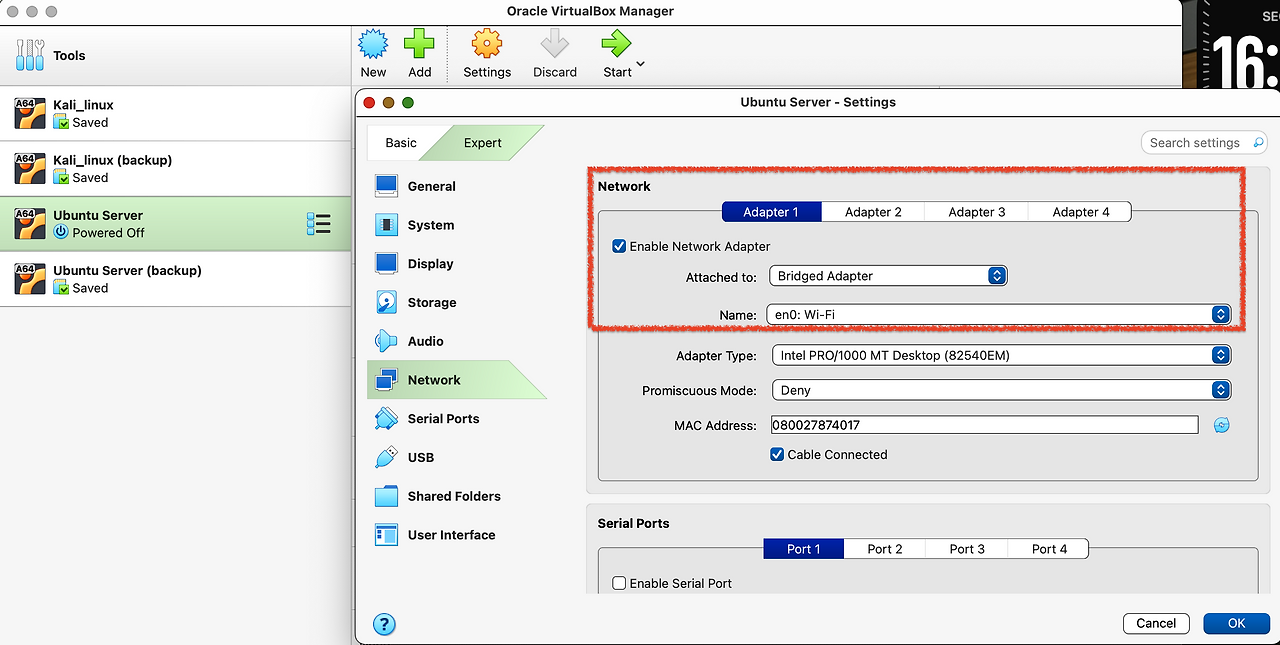Open the Settings gear toolbar icon
Image resolution: width=1280 pixels, height=645 pixels.
coord(487,44)
